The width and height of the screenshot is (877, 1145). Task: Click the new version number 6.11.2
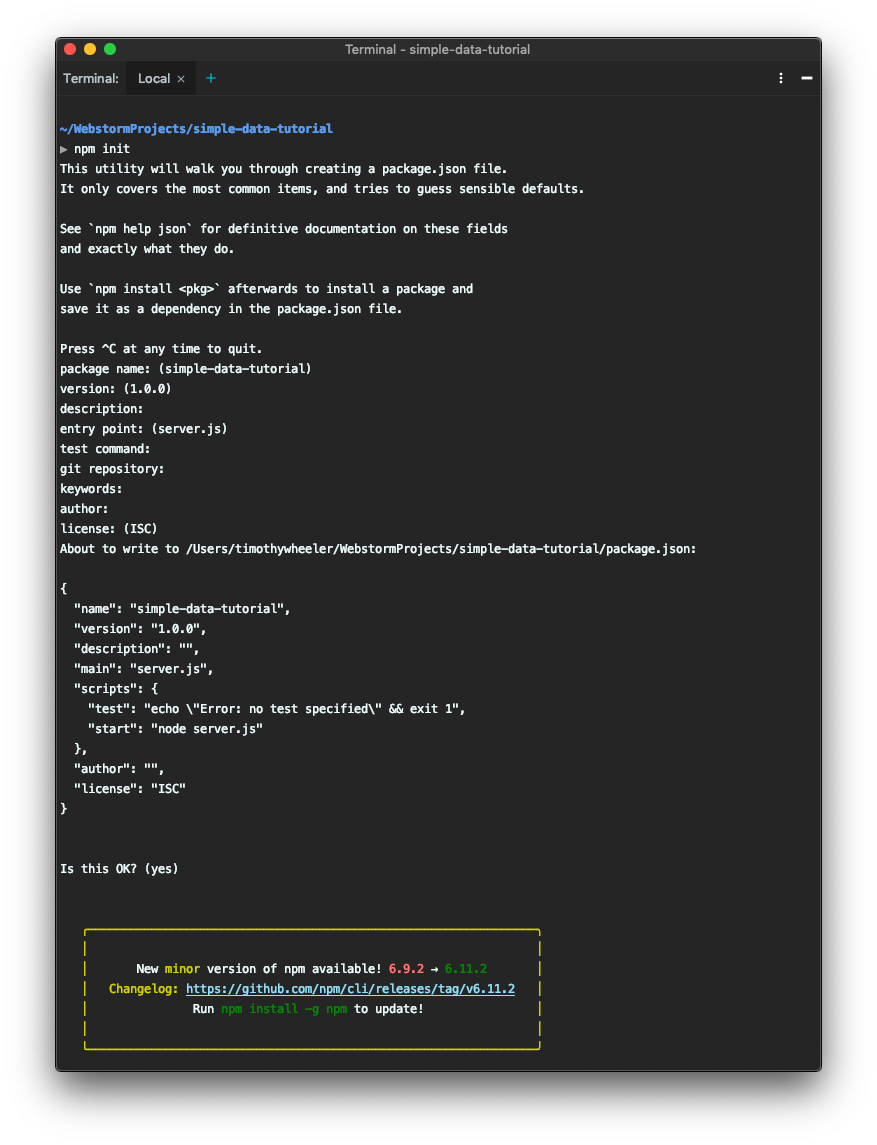466,968
